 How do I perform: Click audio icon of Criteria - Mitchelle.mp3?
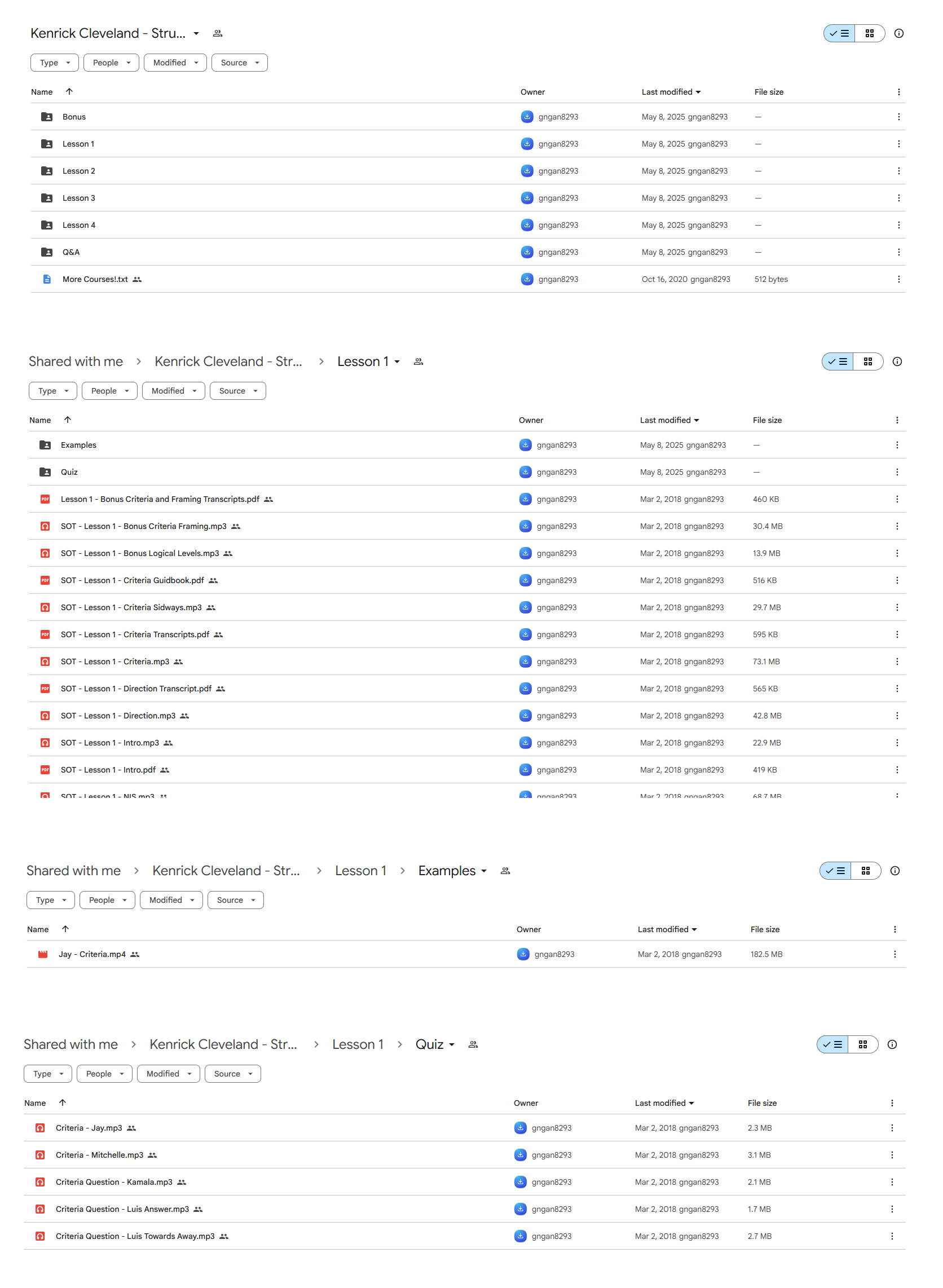40,1154
